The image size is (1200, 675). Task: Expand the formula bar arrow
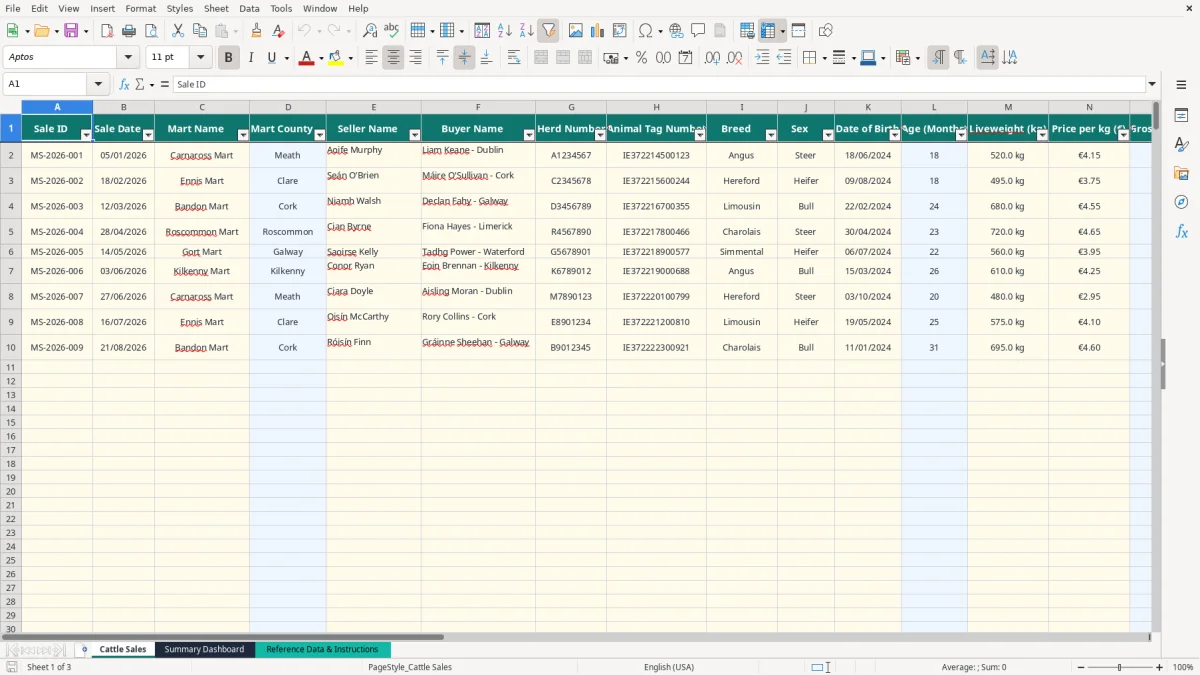click(x=1152, y=85)
